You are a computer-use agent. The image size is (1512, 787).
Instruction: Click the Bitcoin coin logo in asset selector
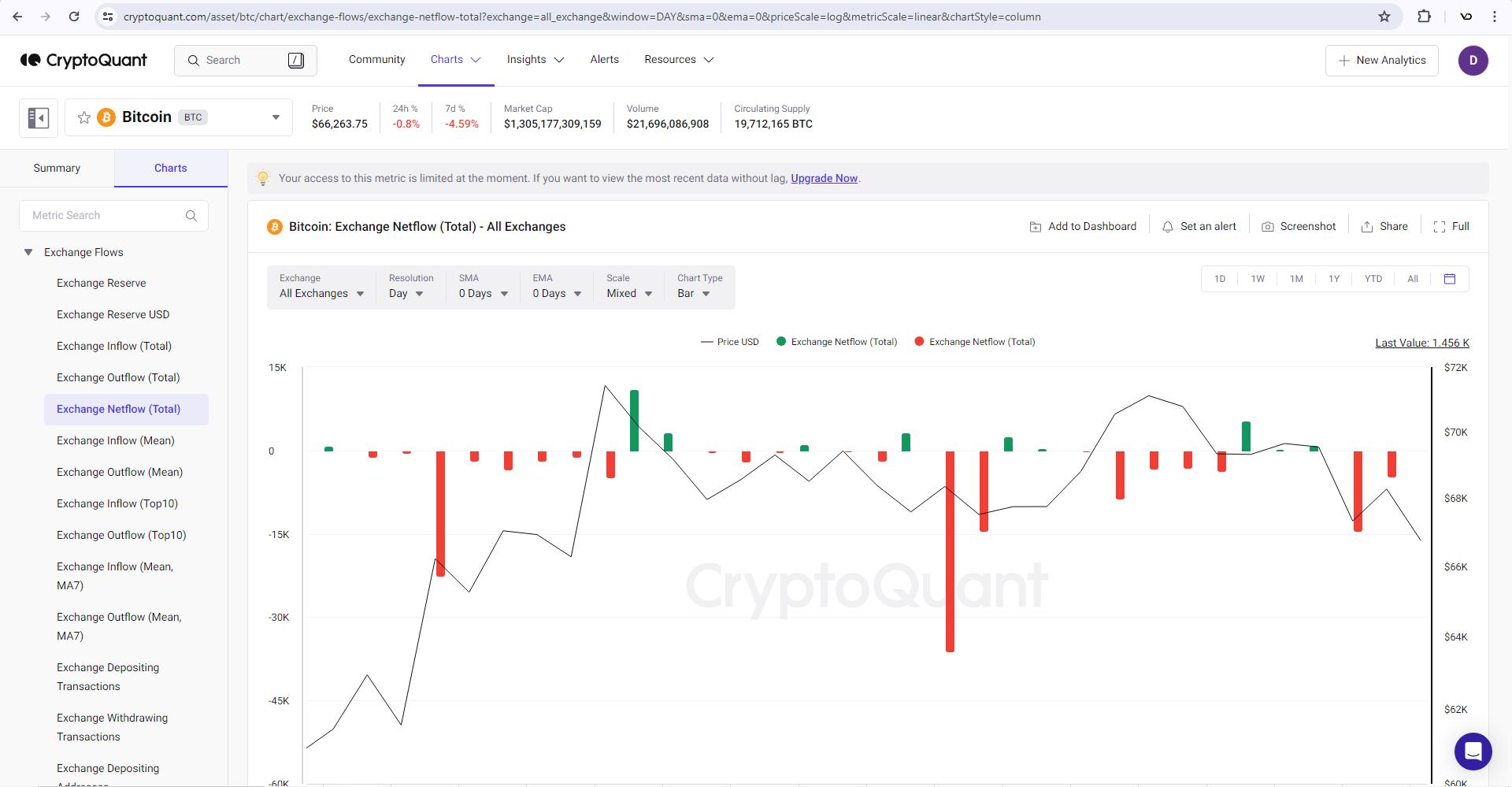tap(106, 117)
